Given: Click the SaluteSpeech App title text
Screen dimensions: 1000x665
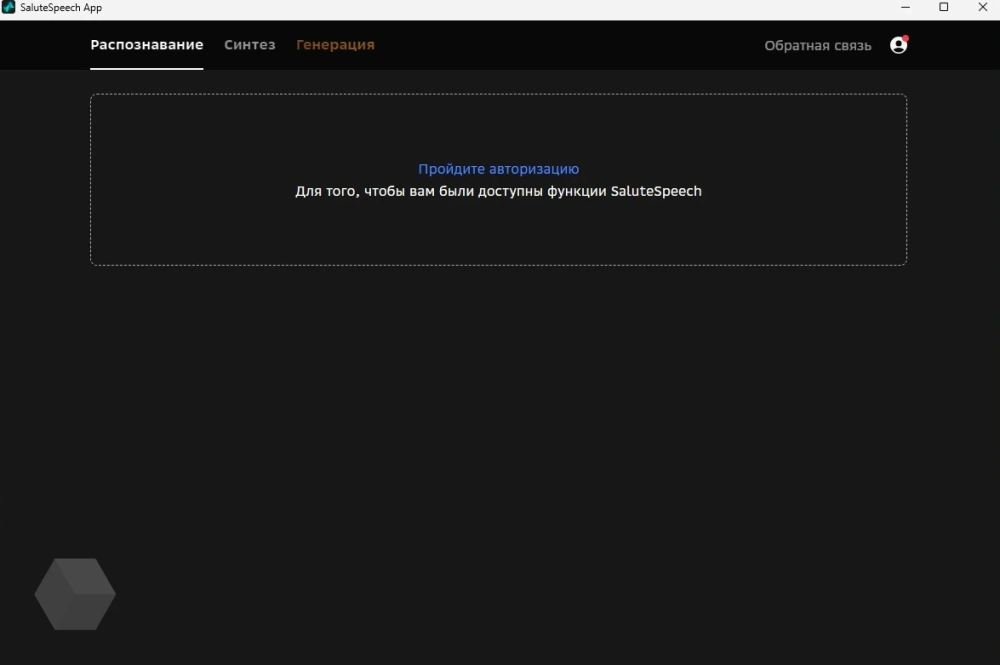Looking at the screenshot, I should [61, 8].
